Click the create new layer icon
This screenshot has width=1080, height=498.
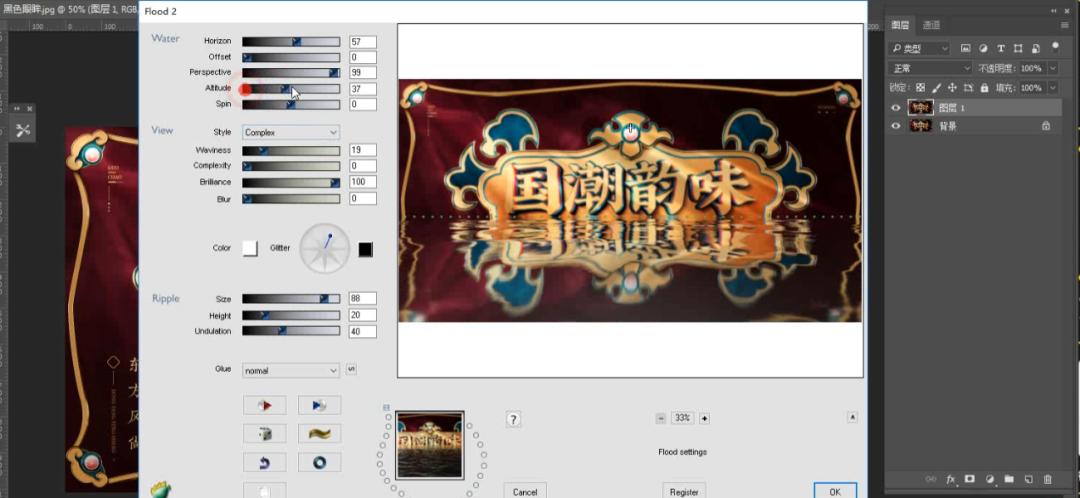[1028, 479]
